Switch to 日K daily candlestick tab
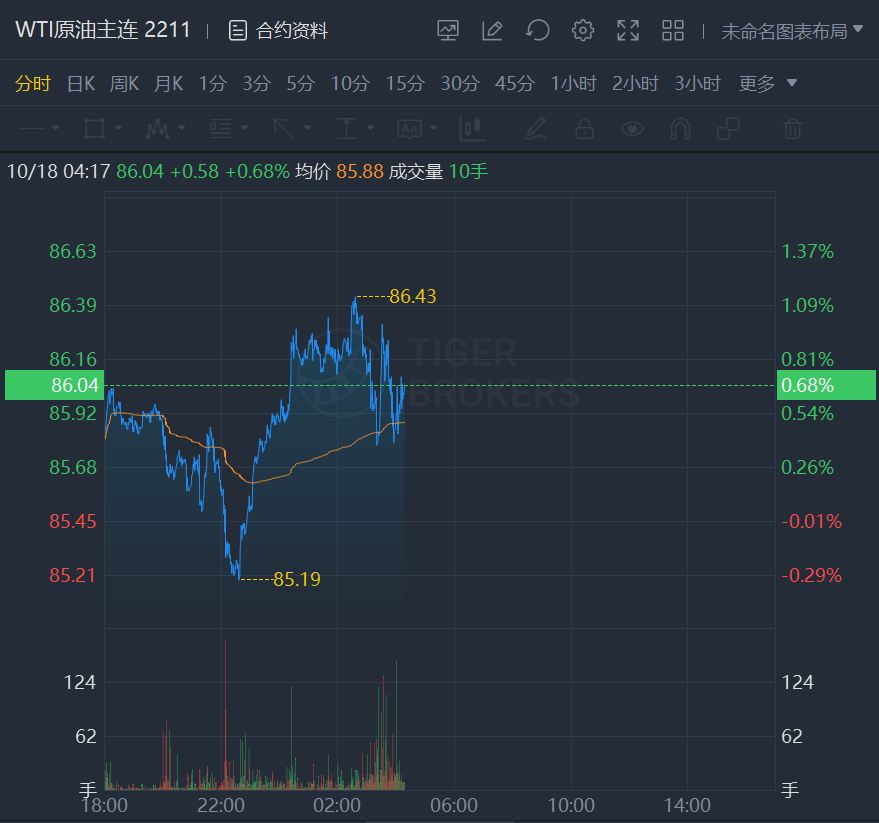The width and height of the screenshot is (879, 823). pos(81,84)
